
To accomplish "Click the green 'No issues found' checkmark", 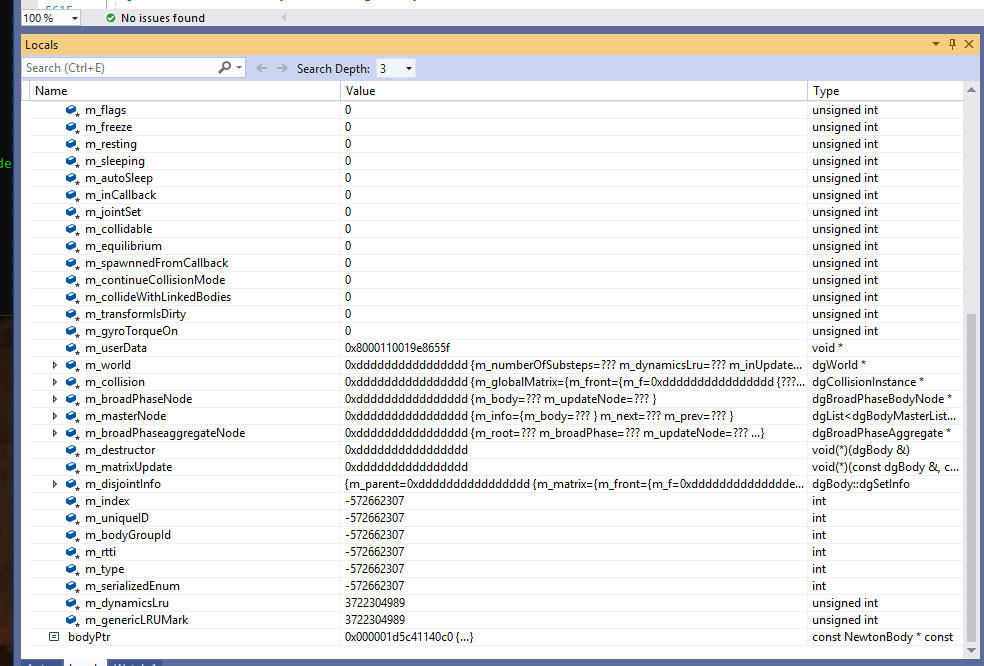I will coord(111,18).
